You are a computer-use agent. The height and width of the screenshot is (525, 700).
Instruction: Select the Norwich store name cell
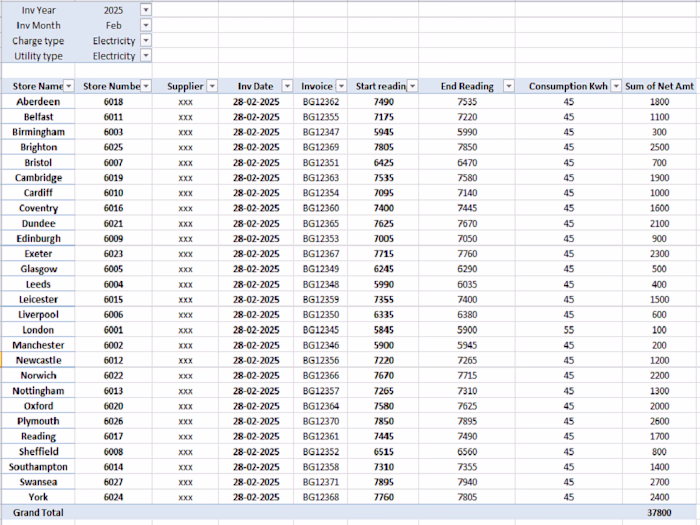point(38,375)
